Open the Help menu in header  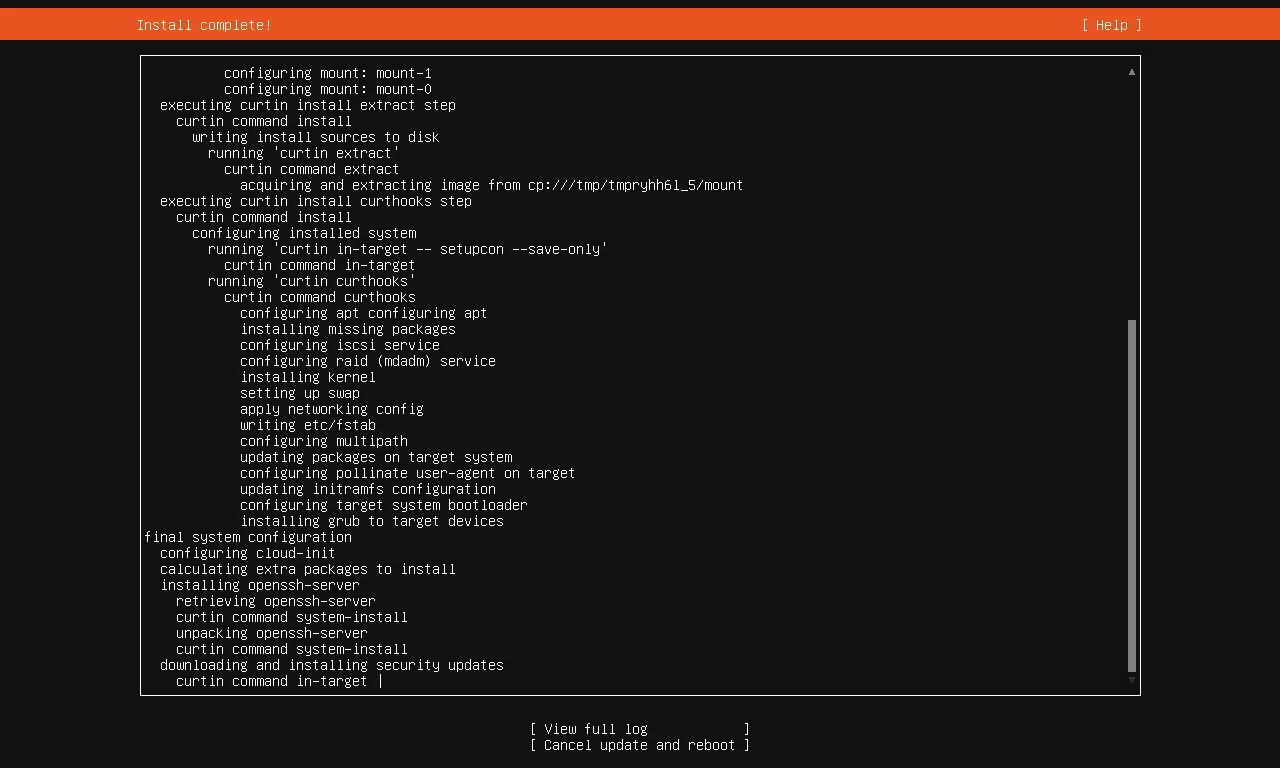pyautogui.click(x=1111, y=25)
